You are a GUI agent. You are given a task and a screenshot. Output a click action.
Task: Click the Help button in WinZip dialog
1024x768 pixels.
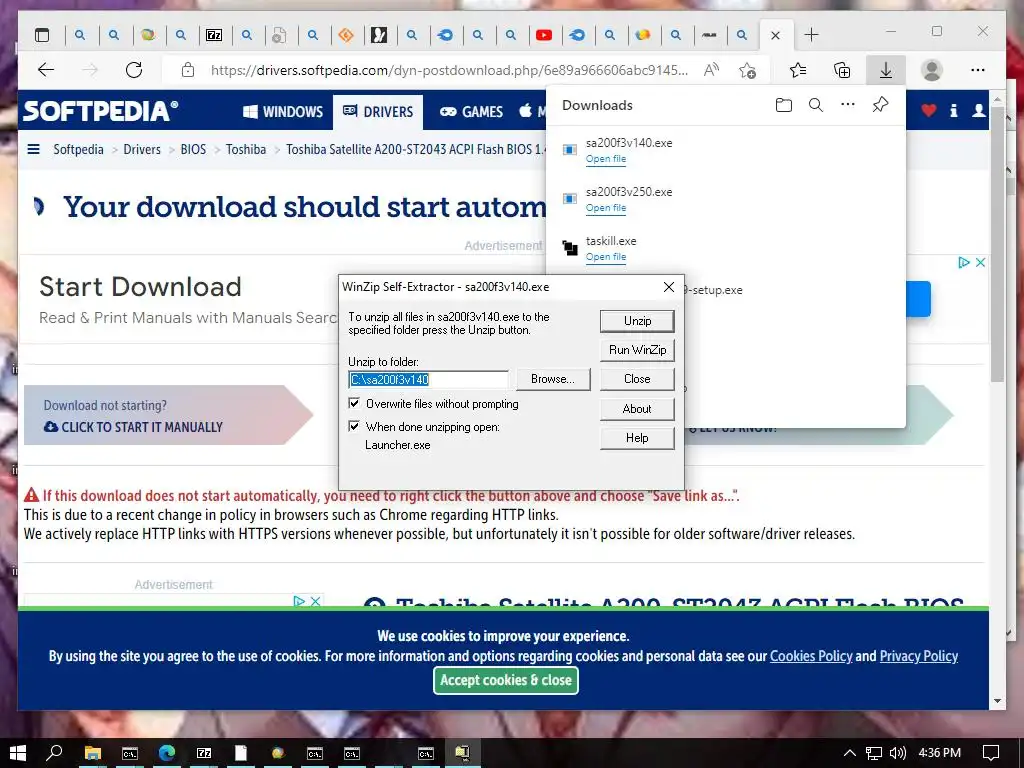[637, 438]
